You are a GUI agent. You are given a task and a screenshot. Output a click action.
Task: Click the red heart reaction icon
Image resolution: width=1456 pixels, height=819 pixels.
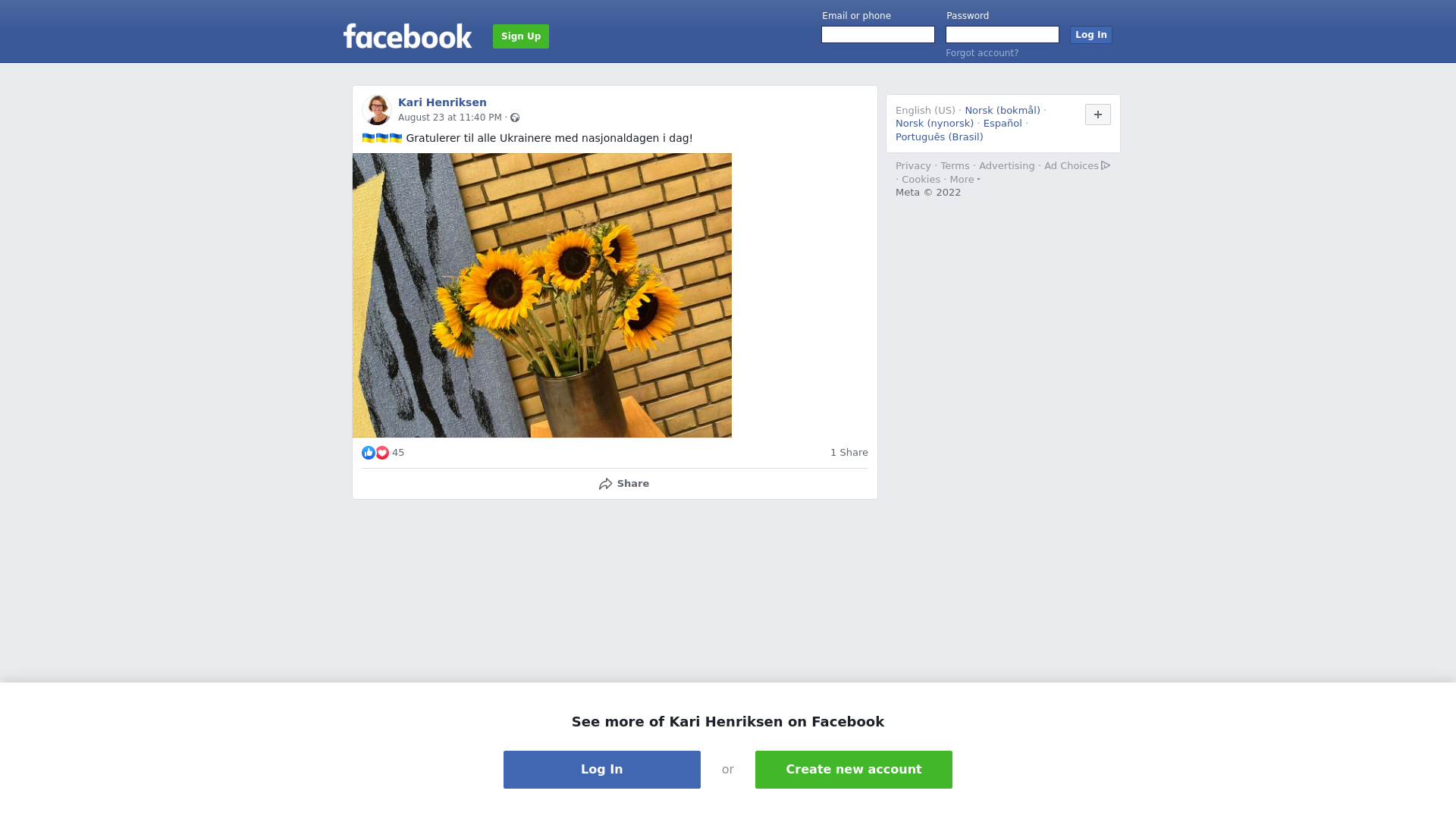pyautogui.click(x=382, y=453)
